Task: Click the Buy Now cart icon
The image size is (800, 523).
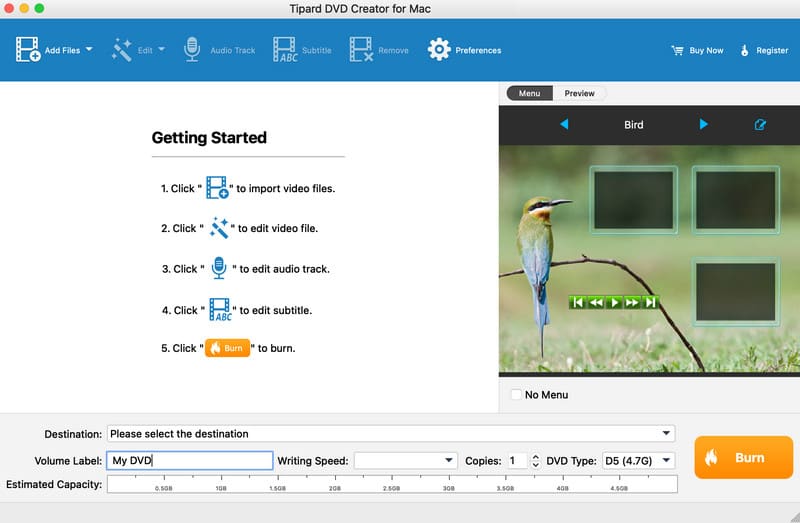Action: [678, 50]
